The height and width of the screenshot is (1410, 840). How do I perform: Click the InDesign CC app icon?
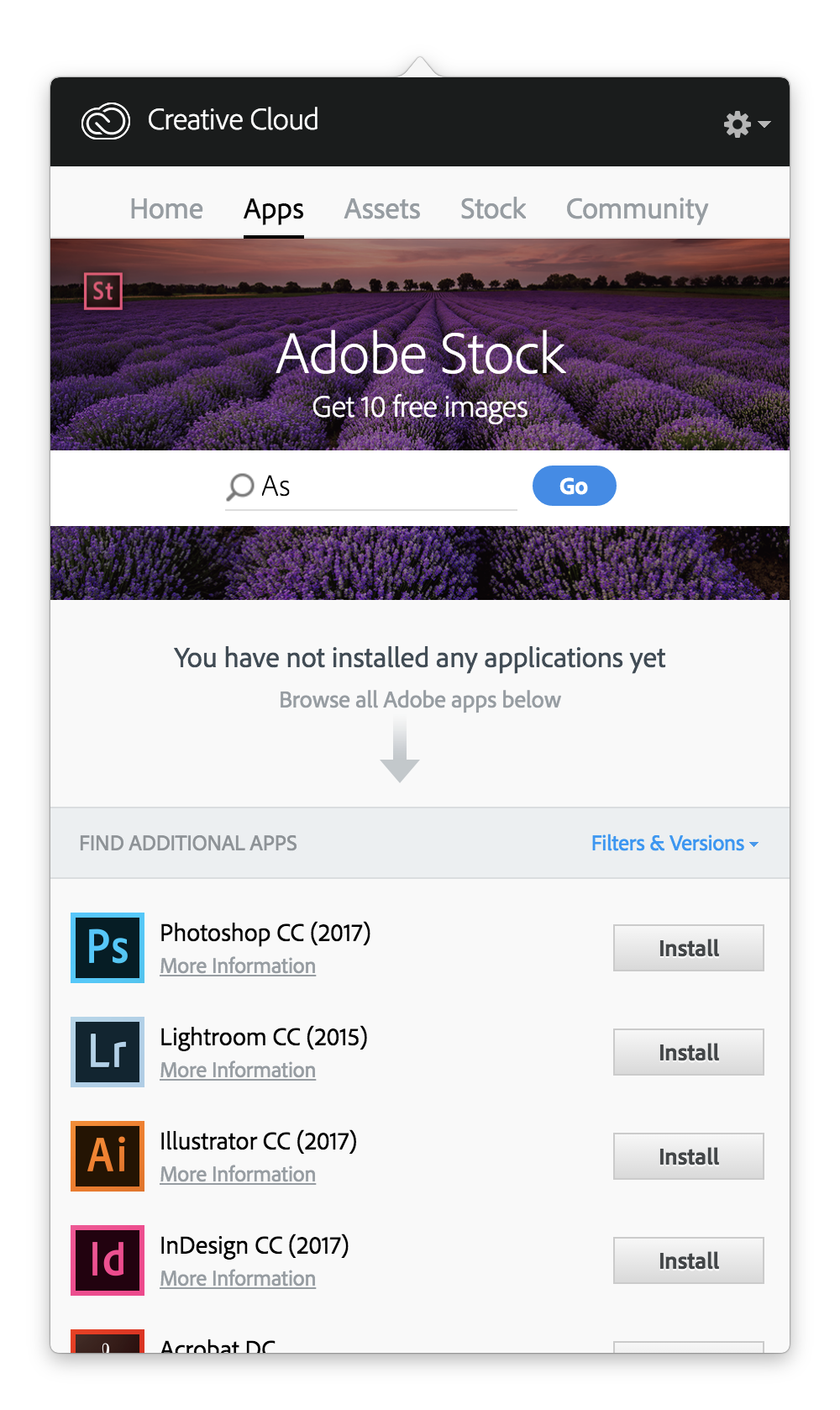coord(108,1260)
